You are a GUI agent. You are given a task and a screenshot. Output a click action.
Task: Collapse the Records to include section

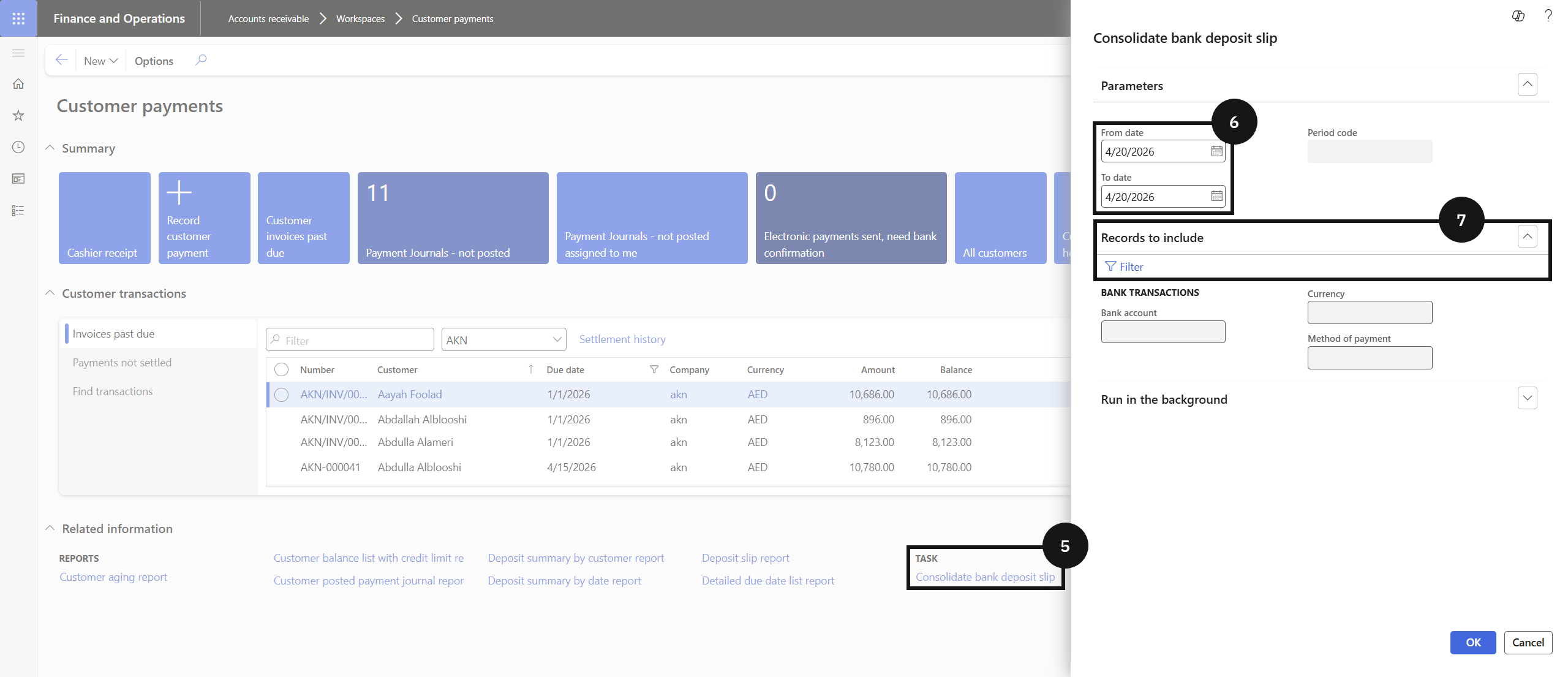1527,236
